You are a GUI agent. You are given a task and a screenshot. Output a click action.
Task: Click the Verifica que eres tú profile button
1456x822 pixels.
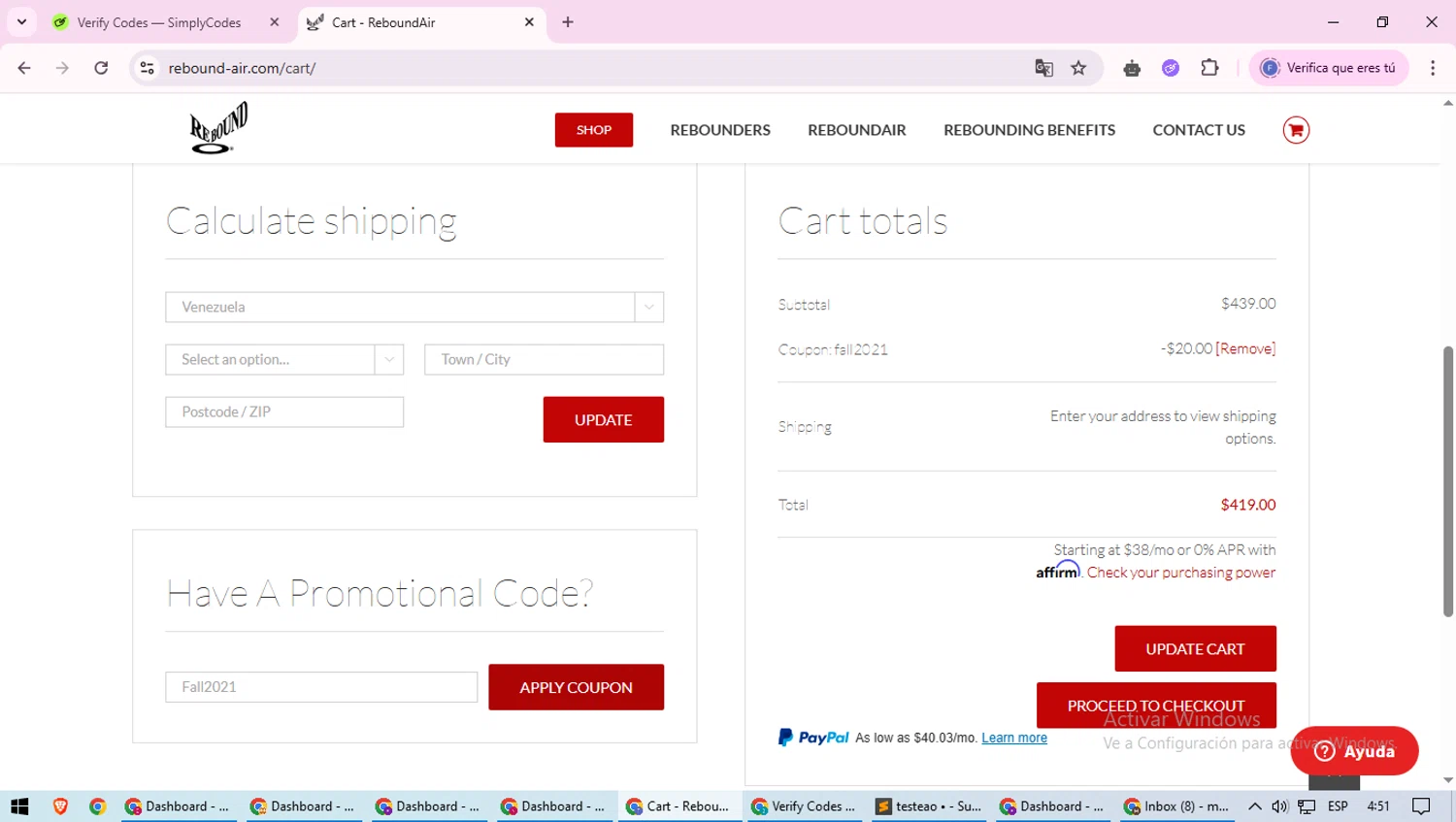click(1329, 68)
